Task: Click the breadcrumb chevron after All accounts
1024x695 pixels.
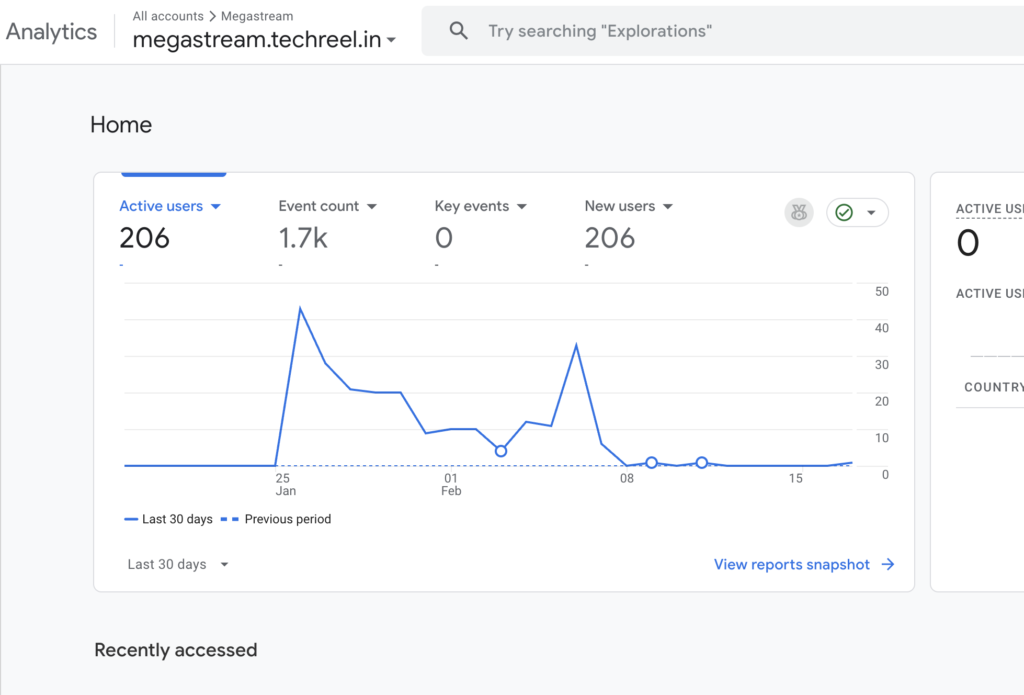Action: tap(213, 16)
